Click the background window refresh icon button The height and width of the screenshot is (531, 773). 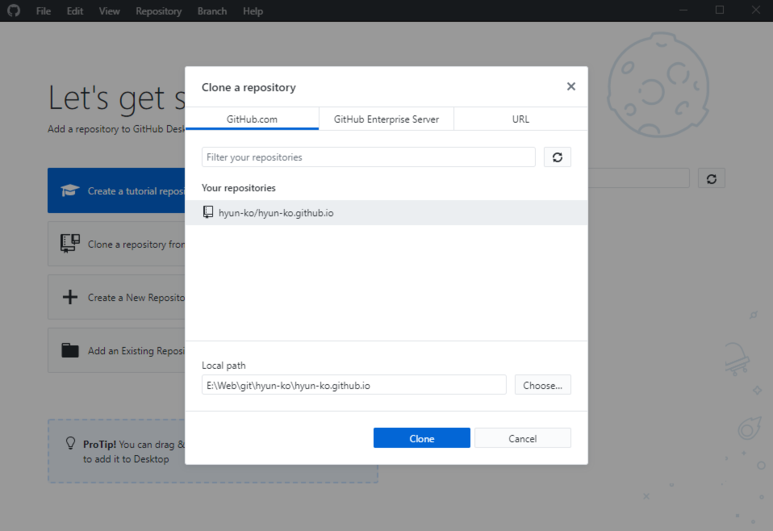pos(711,178)
